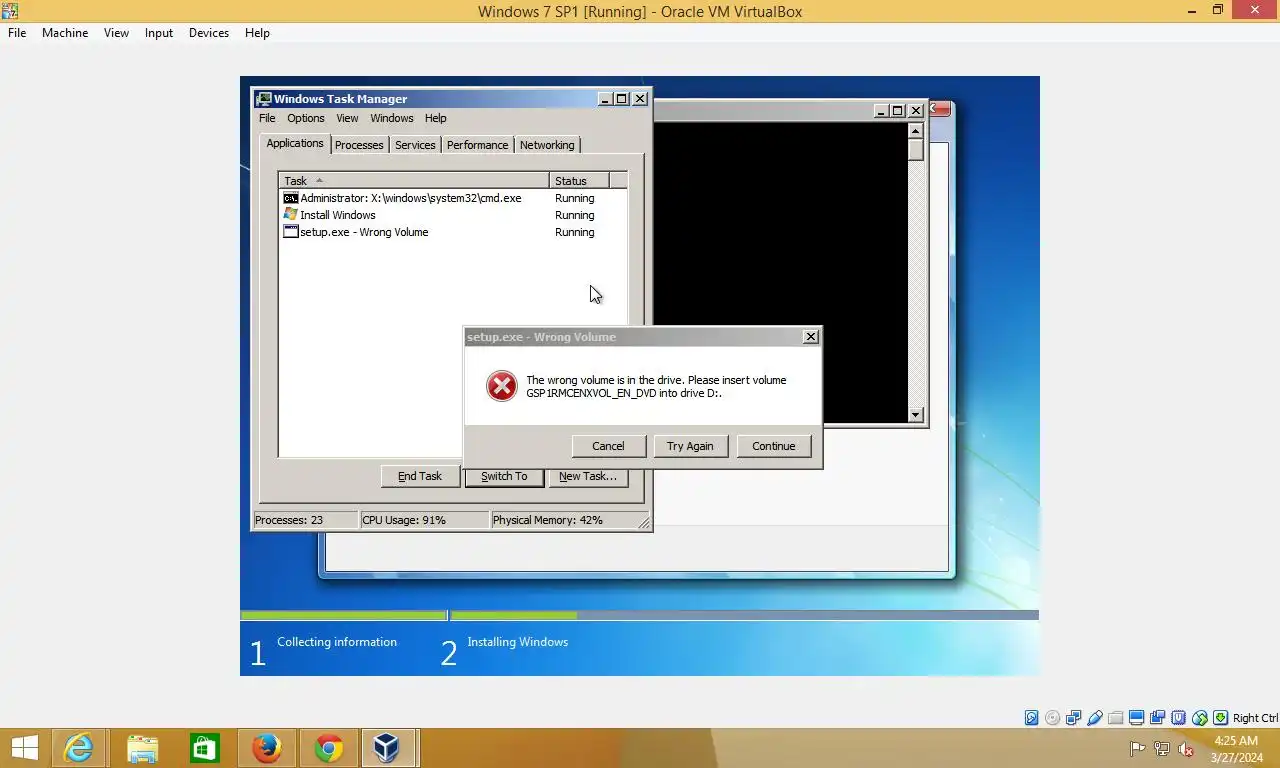
Task: Click the shared folders status icon
Action: [x=1115, y=718]
